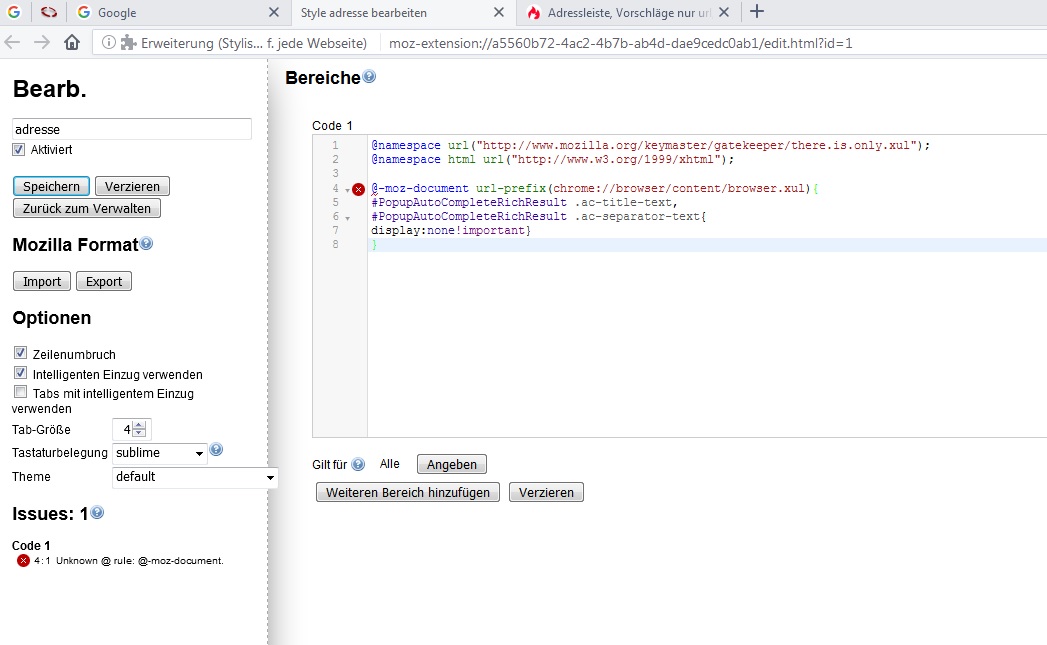The height and width of the screenshot is (645, 1047).
Task: Click the style name field containing adresse
Action: (x=131, y=129)
